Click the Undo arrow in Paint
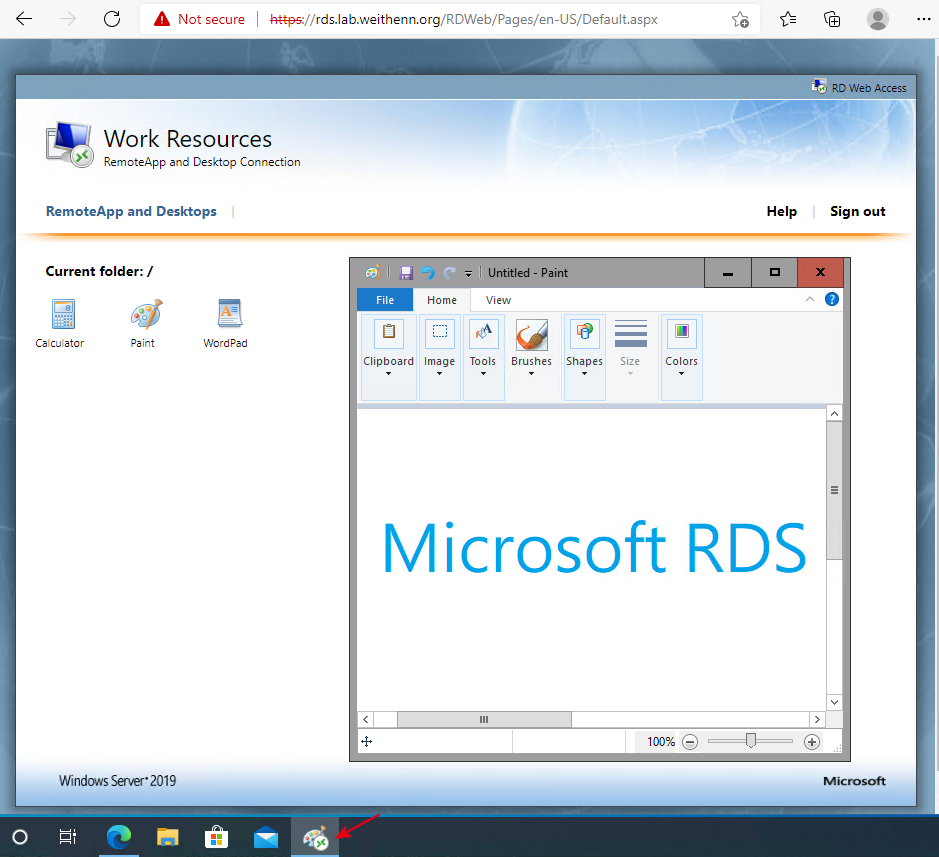 point(428,272)
